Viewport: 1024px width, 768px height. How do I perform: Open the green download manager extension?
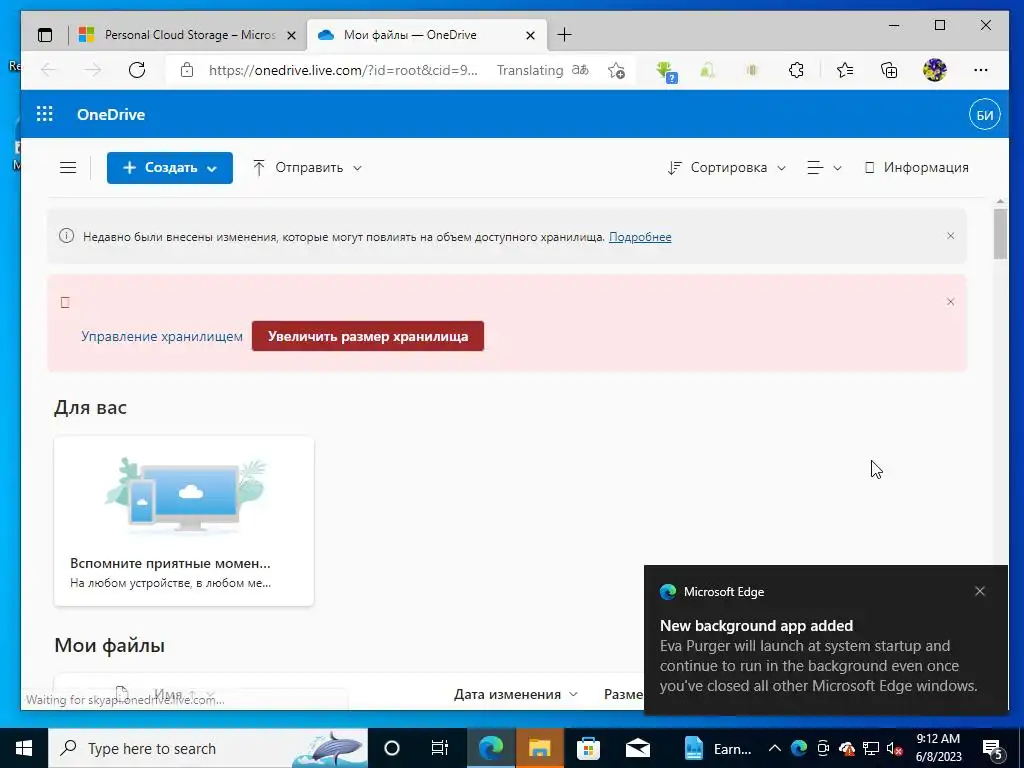665,71
